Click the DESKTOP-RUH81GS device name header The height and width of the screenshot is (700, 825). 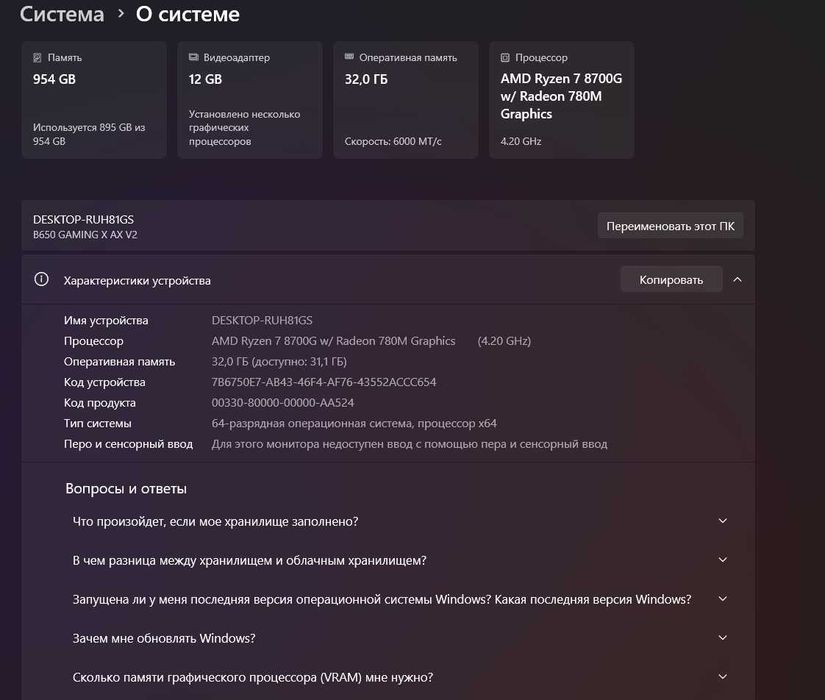point(83,219)
